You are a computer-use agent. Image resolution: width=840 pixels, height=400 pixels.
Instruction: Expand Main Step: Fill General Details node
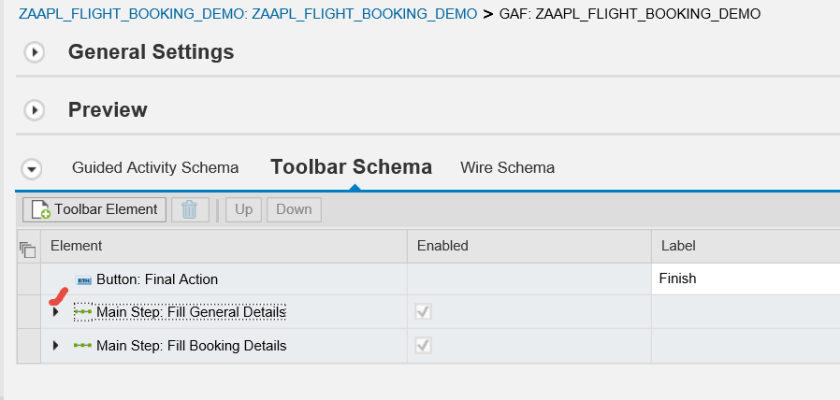click(55, 312)
